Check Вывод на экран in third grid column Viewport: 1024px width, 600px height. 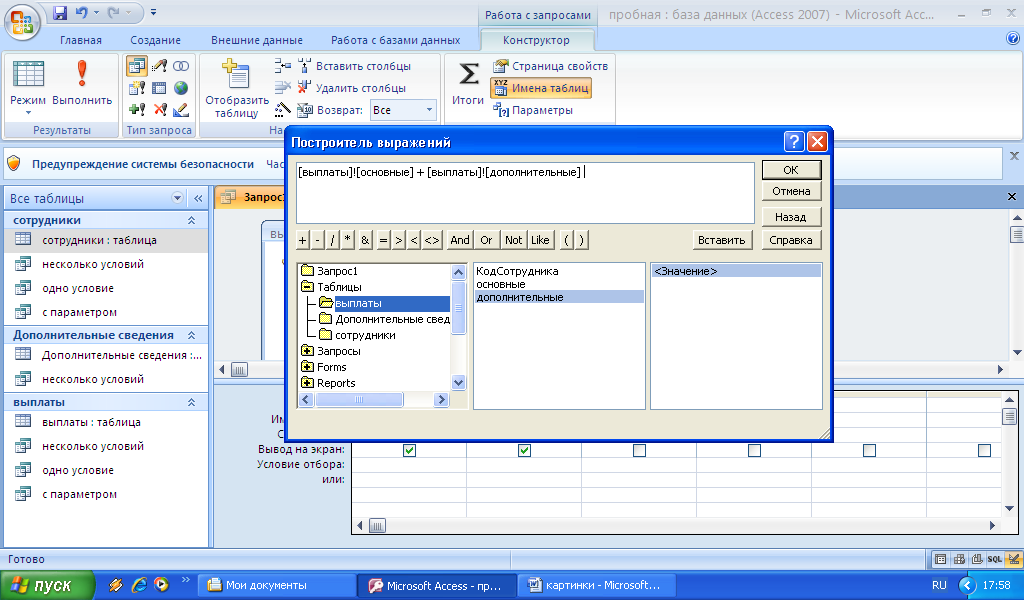639,450
